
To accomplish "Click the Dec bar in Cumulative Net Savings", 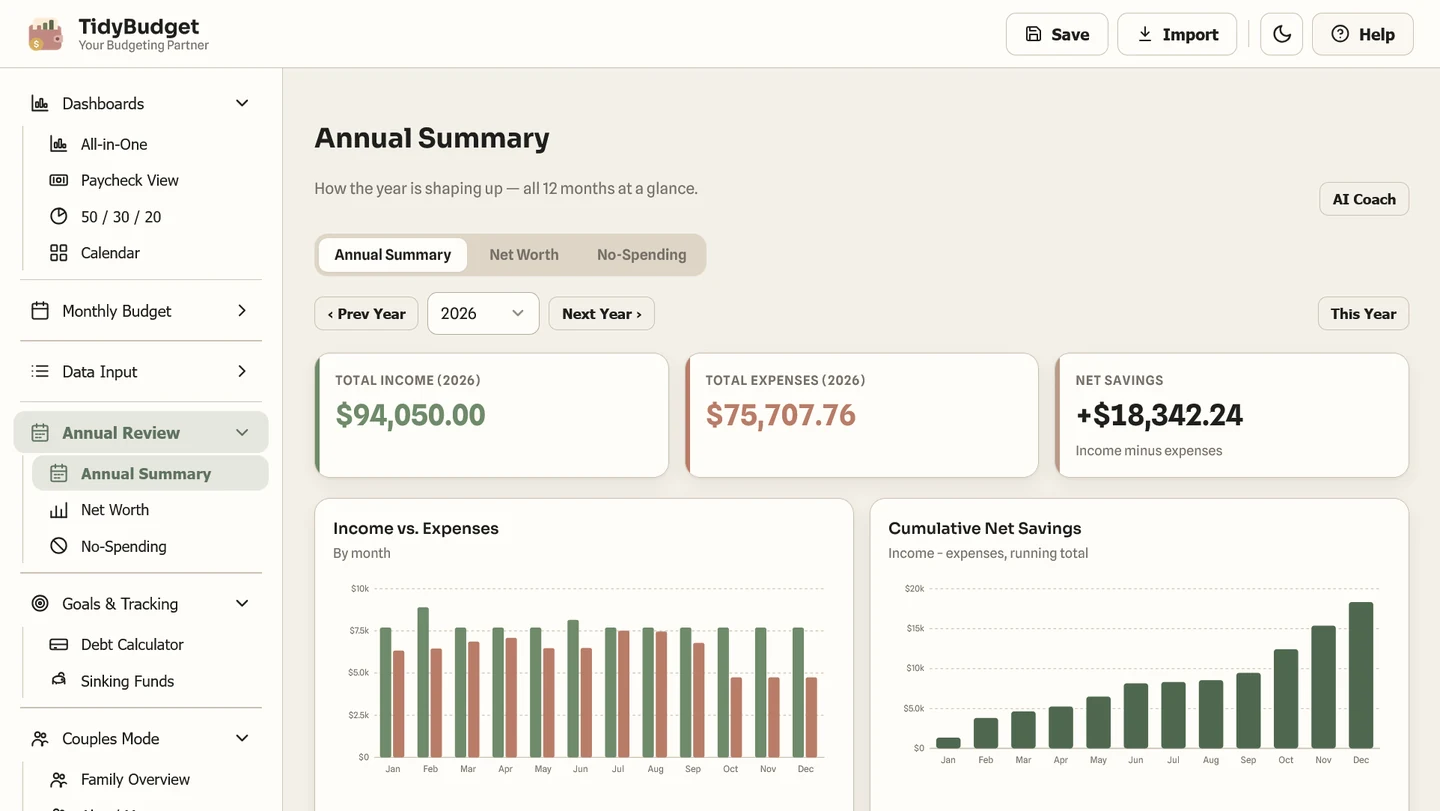I will (x=1361, y=675).
